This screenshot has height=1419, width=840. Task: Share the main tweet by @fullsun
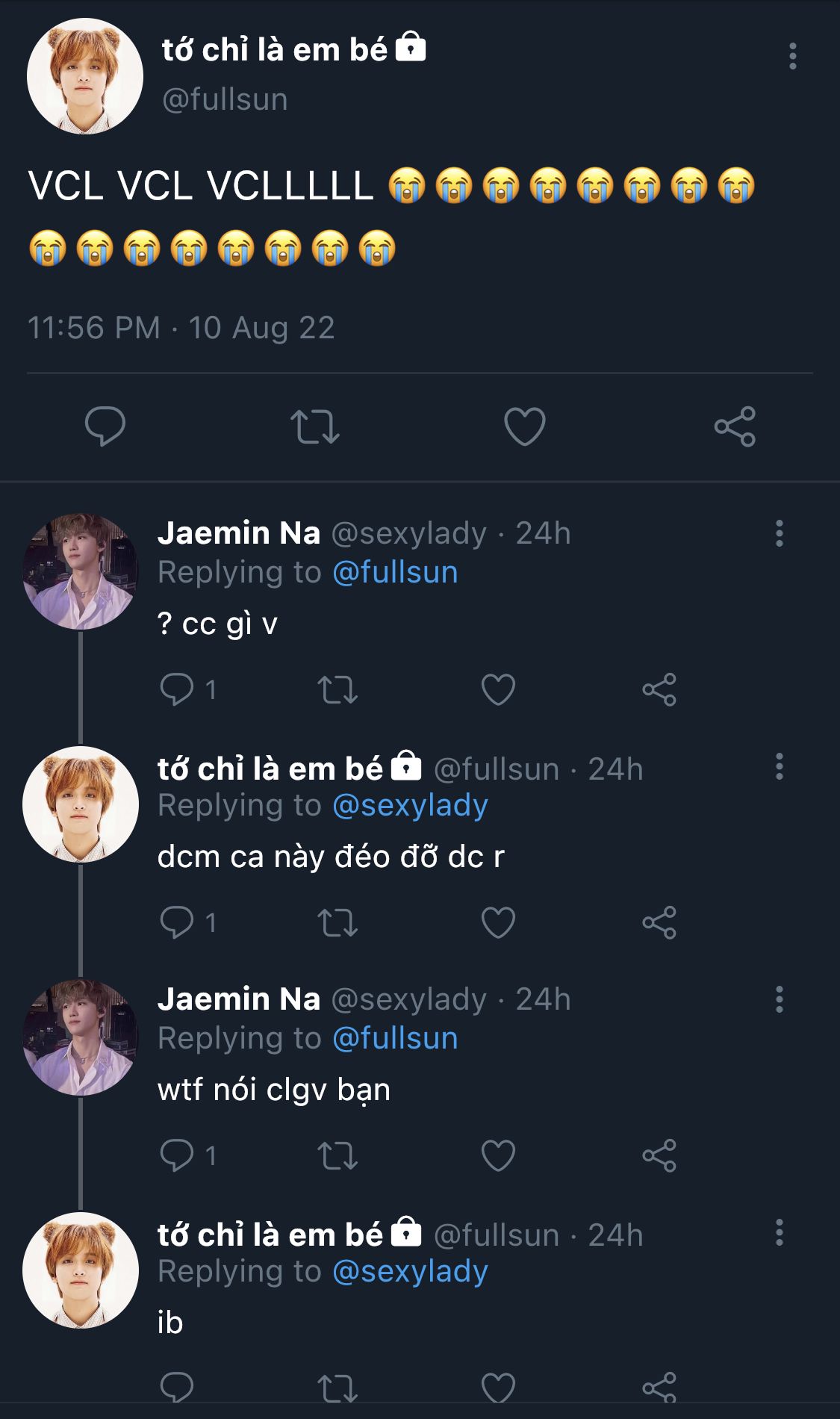point(735,426)
